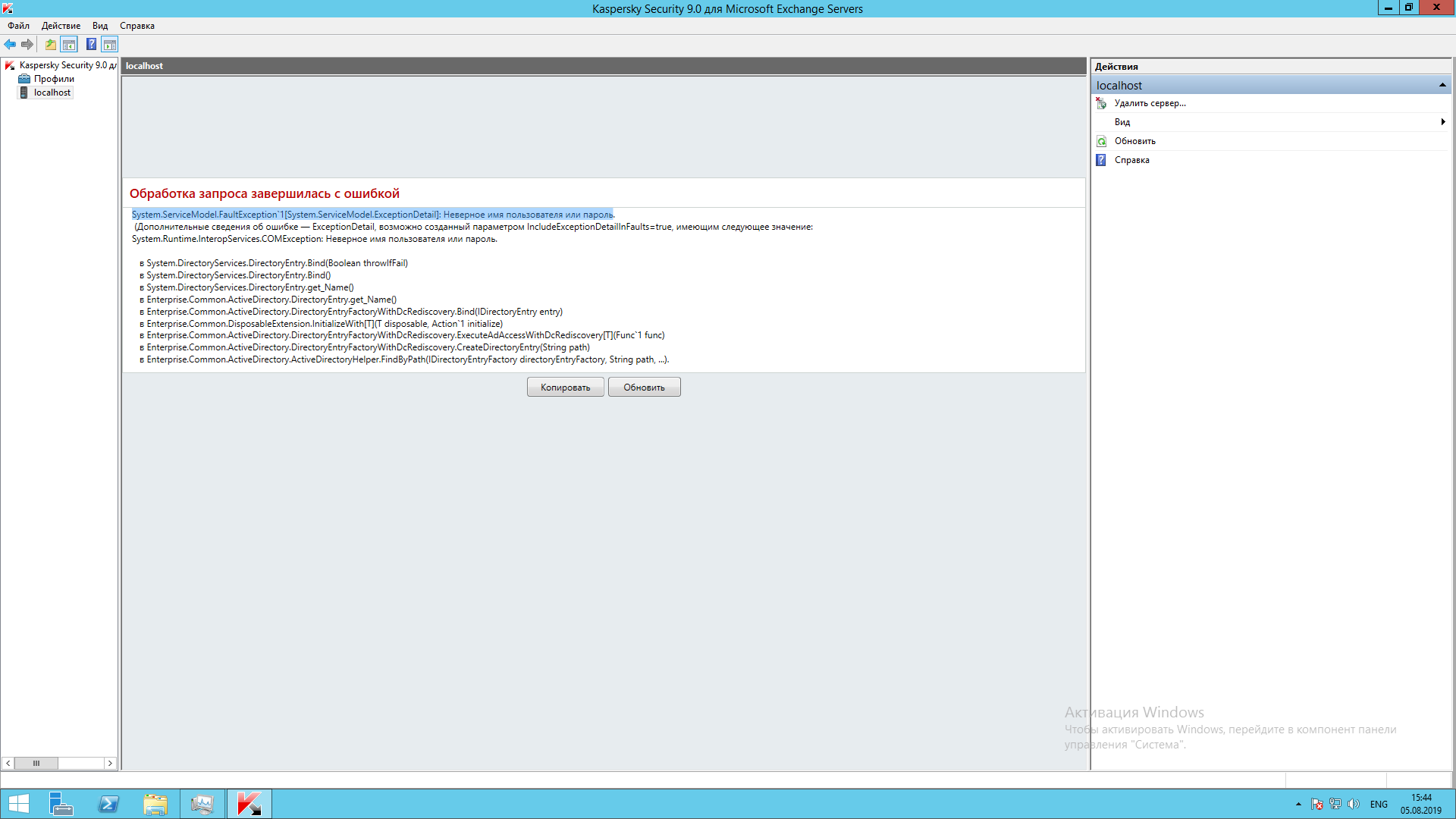Toggle the Action pane toolbar icon
1456x819 pixels.
coord(110,45)
